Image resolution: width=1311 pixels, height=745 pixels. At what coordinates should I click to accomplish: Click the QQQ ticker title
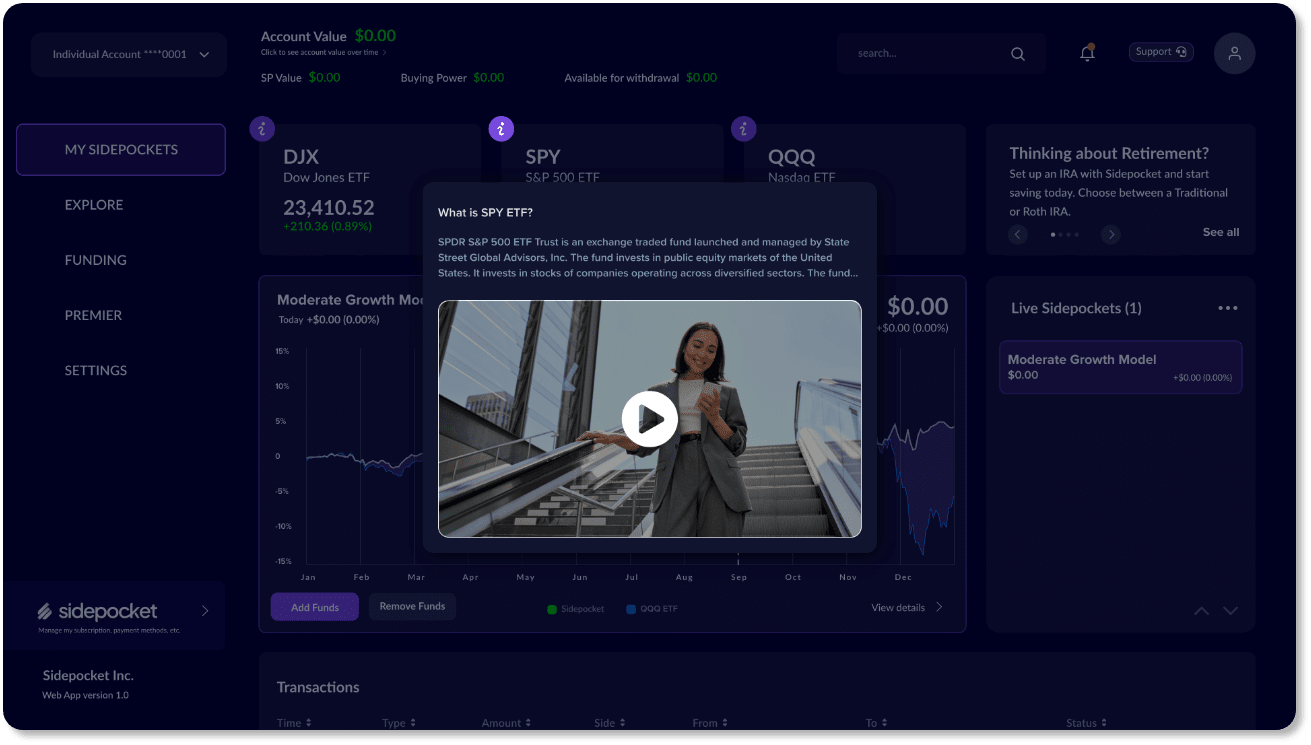[791, 157]
